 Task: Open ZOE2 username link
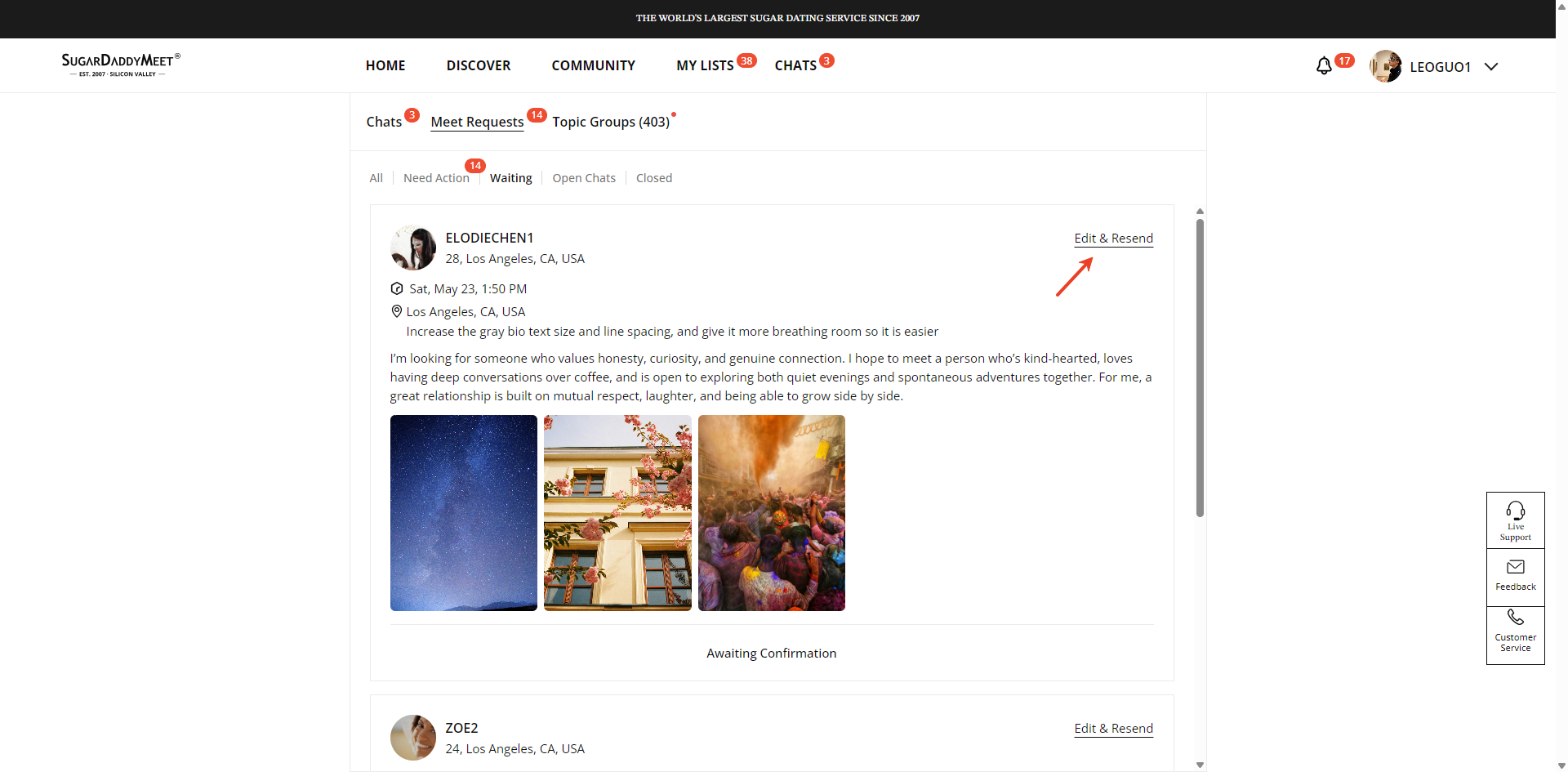[x=461, y=728]
